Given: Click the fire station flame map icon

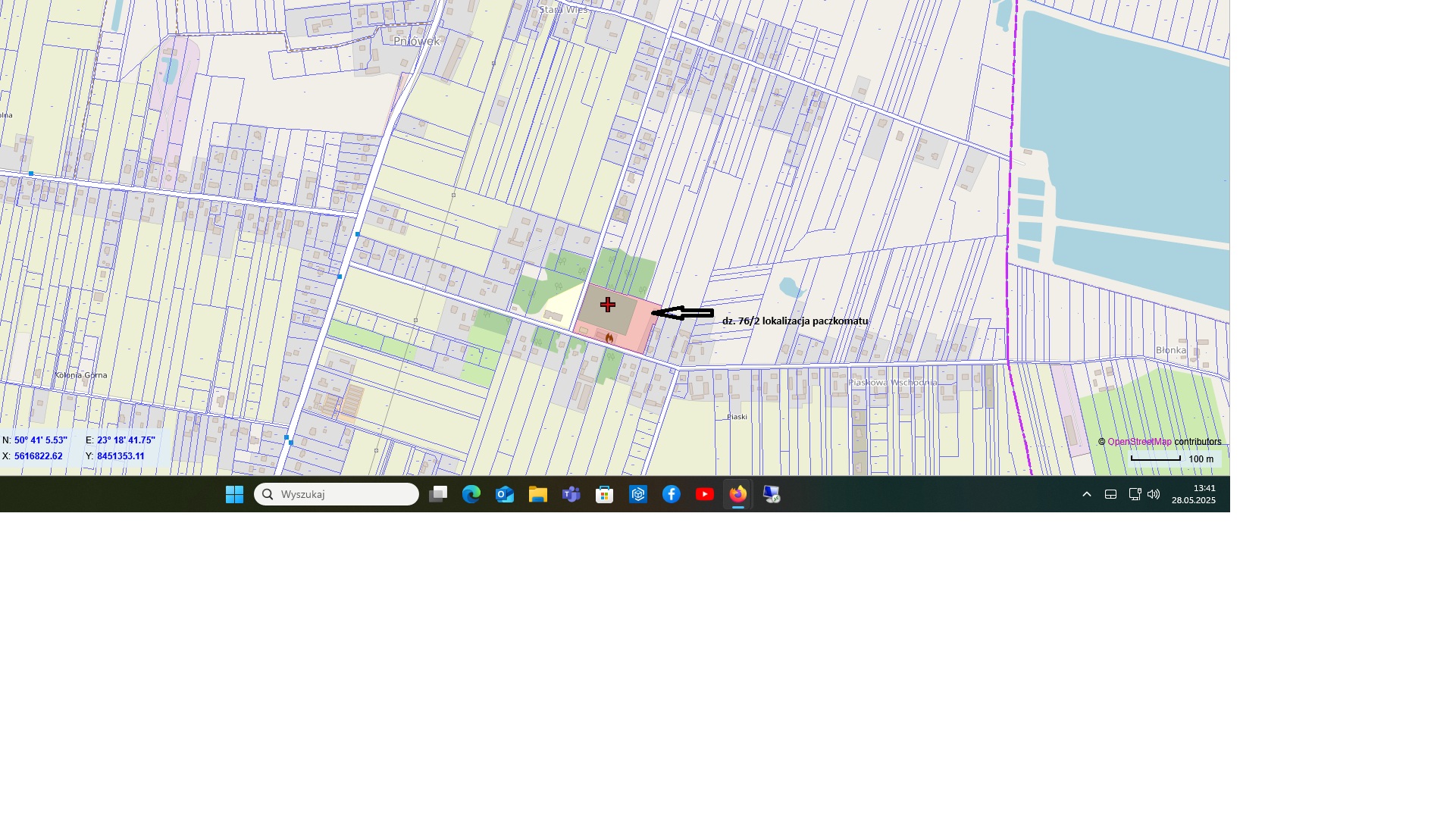Looking at the screenshot, I should [x=609, y=338].
